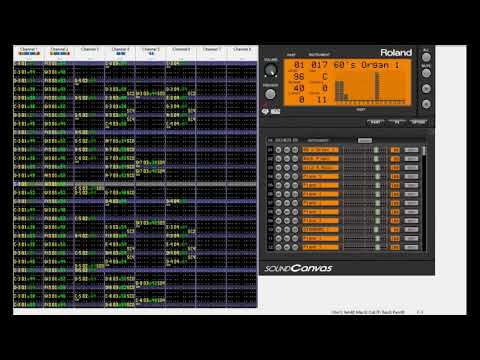
Task: Click part 06's first round button
Action: pyautogui.click(x=278, y=194)
